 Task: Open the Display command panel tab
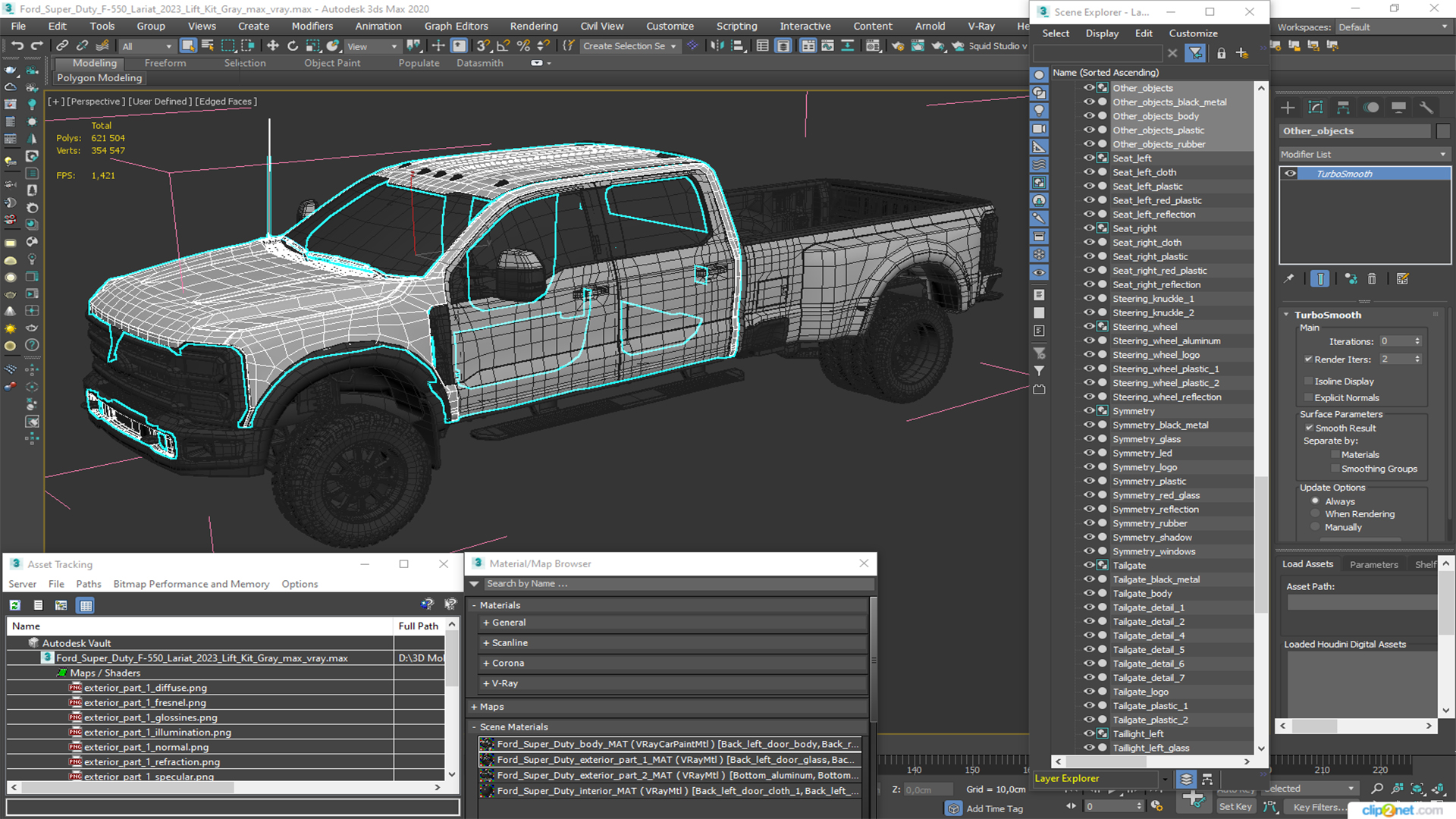[1398, 108]
